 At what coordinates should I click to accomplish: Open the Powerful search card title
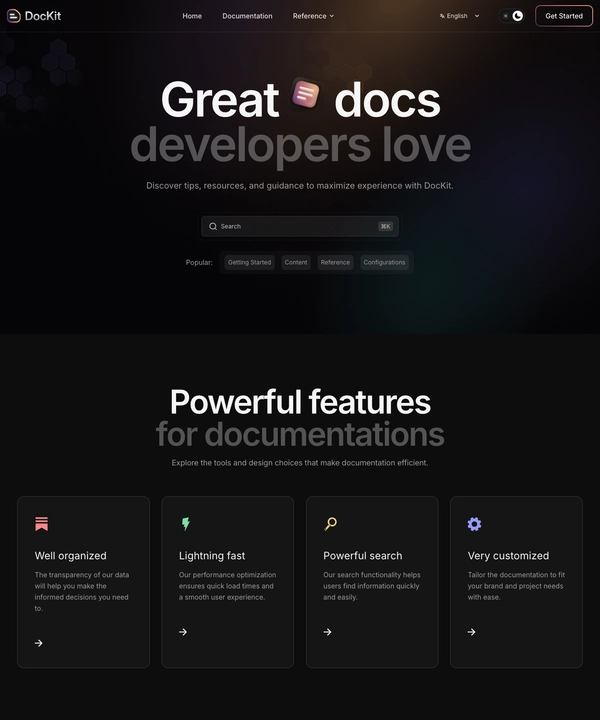click(x=362, y=556)
